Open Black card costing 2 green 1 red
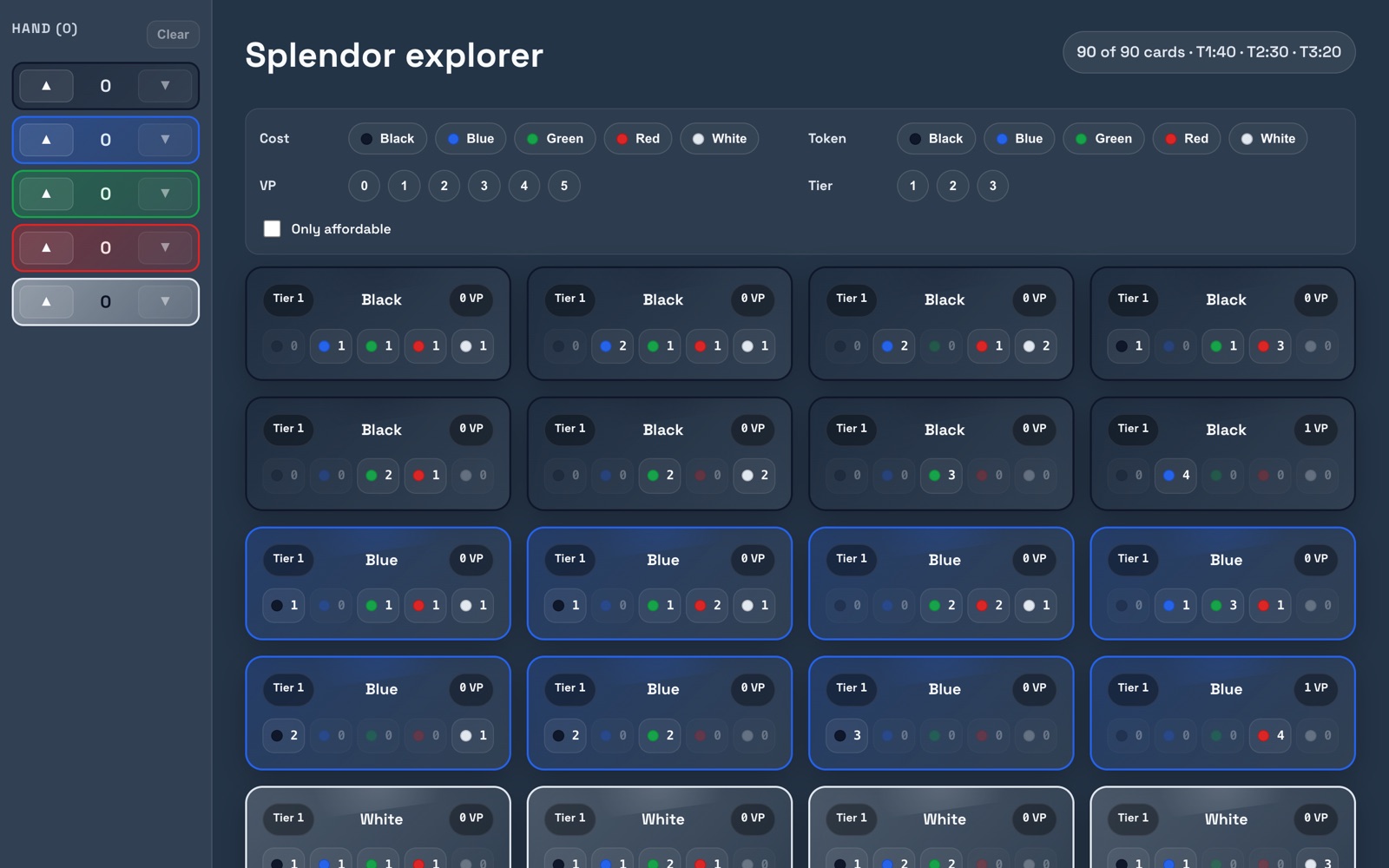Image resolution: width=1389 pixels, height=868 pixels. click(x=379, y=454)
